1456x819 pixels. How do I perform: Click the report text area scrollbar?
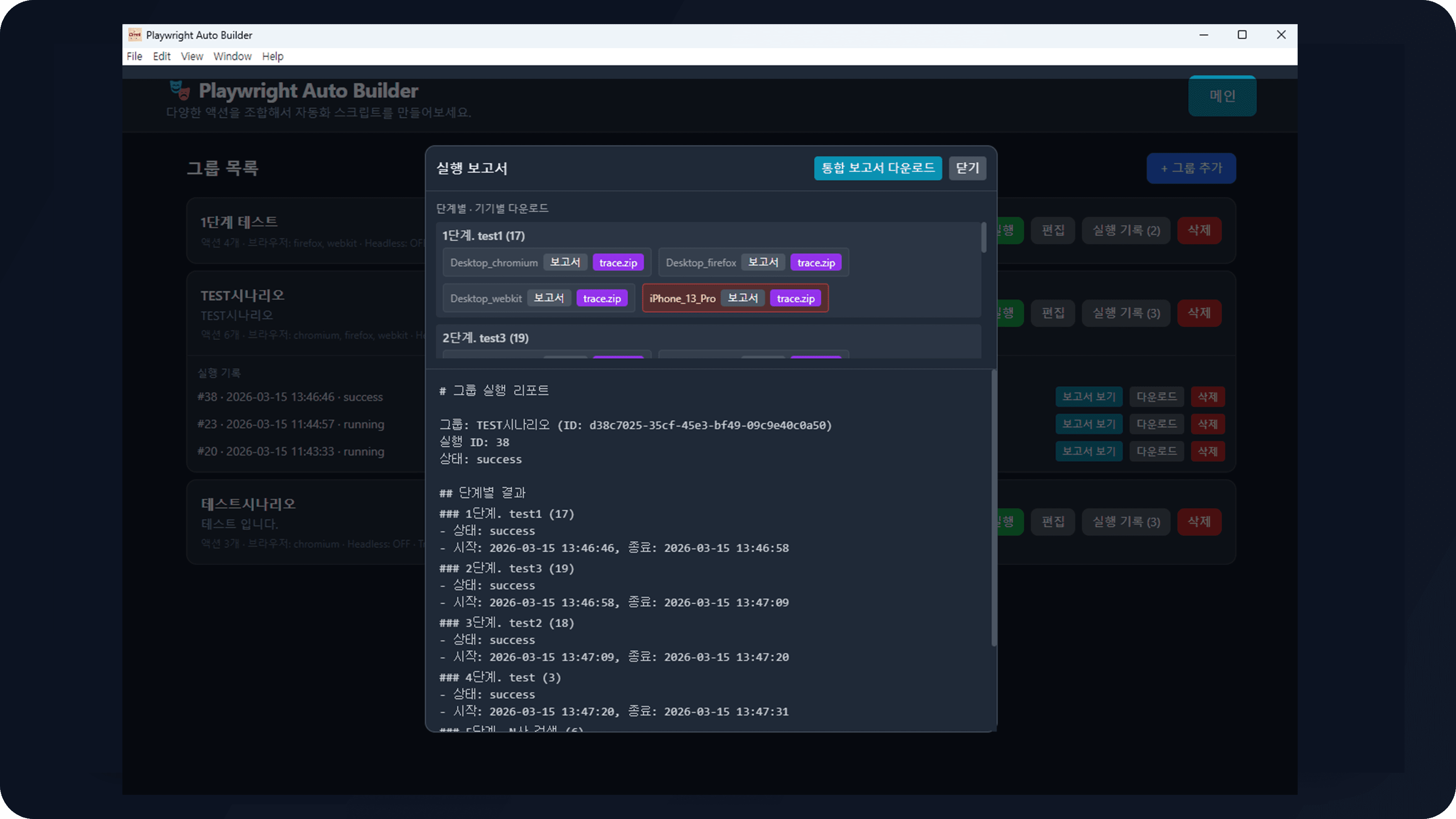click(994, 509)
